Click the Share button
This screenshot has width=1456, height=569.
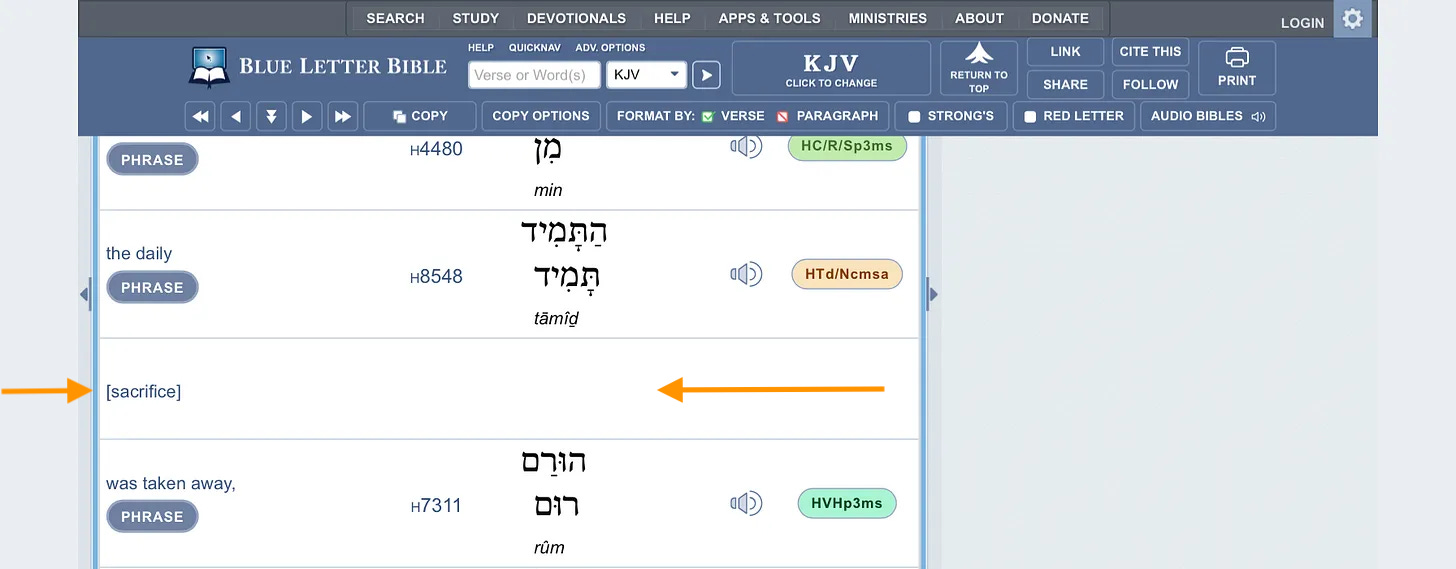tap(1065, 84)
